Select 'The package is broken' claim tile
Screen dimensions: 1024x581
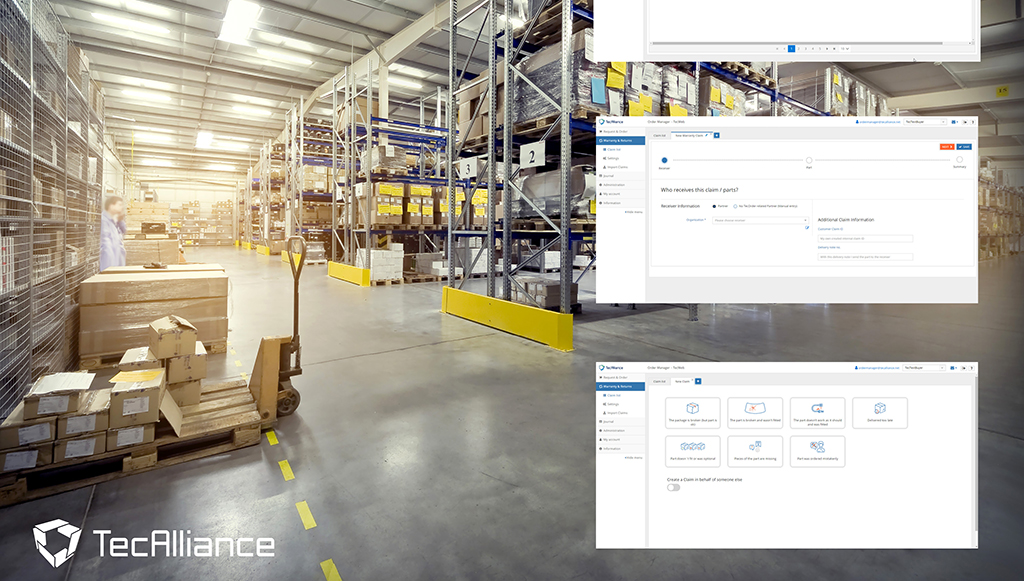[692, 412]
